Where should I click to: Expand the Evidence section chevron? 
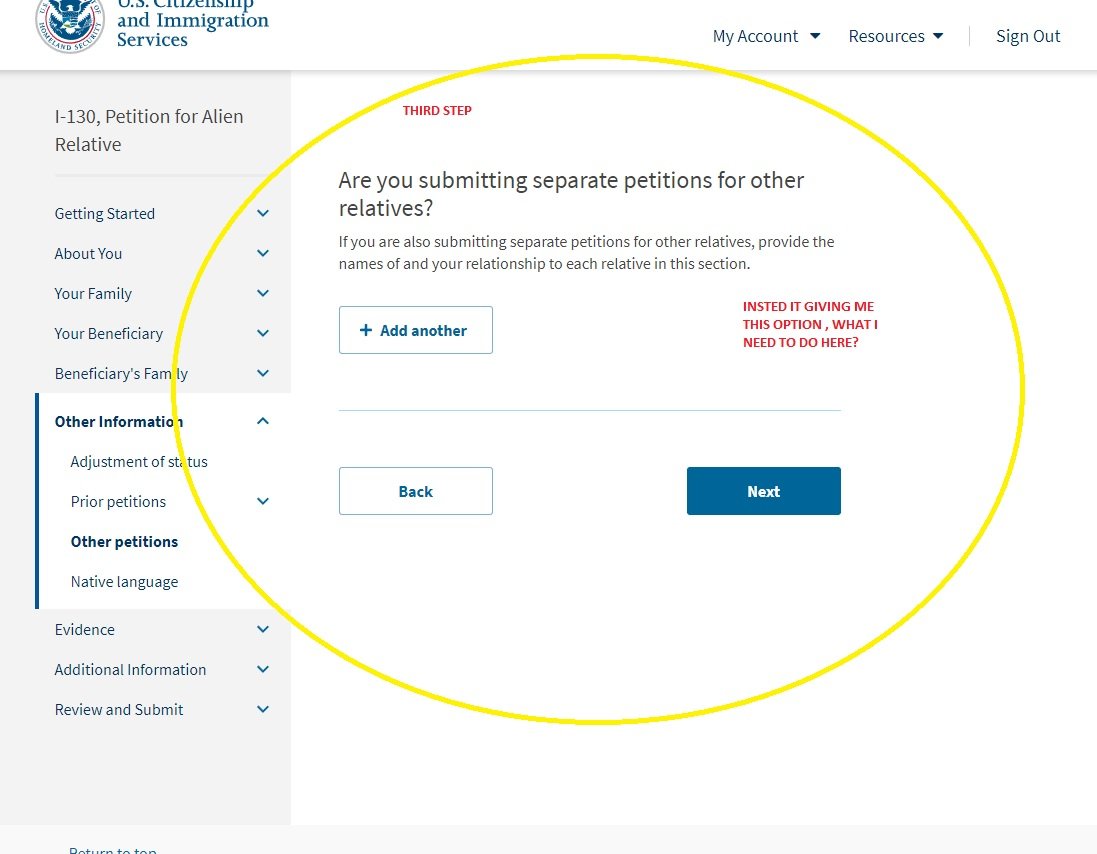(263, 629)
